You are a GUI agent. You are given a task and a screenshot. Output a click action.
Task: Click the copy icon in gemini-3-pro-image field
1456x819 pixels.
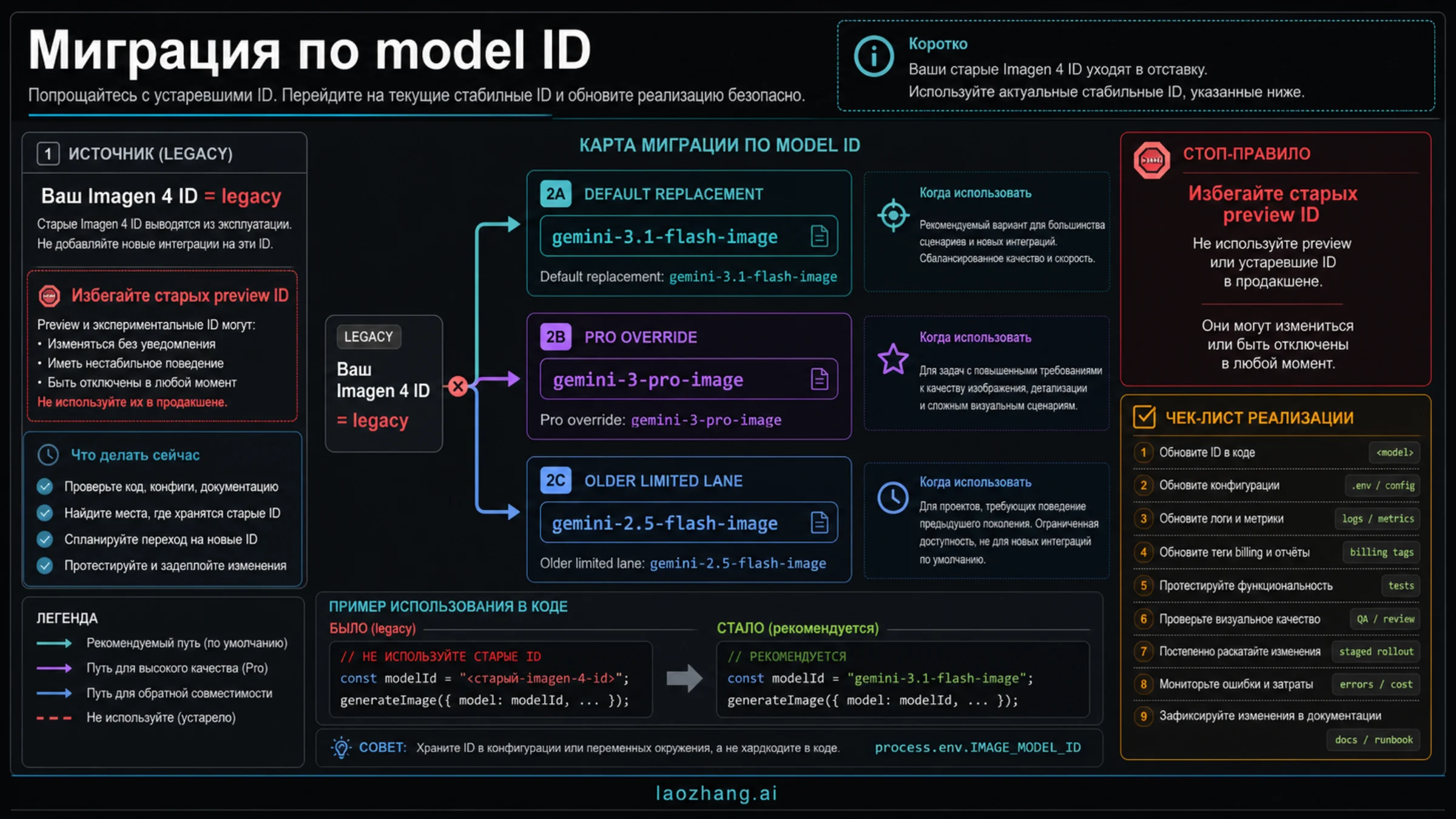tap(819, 379)
